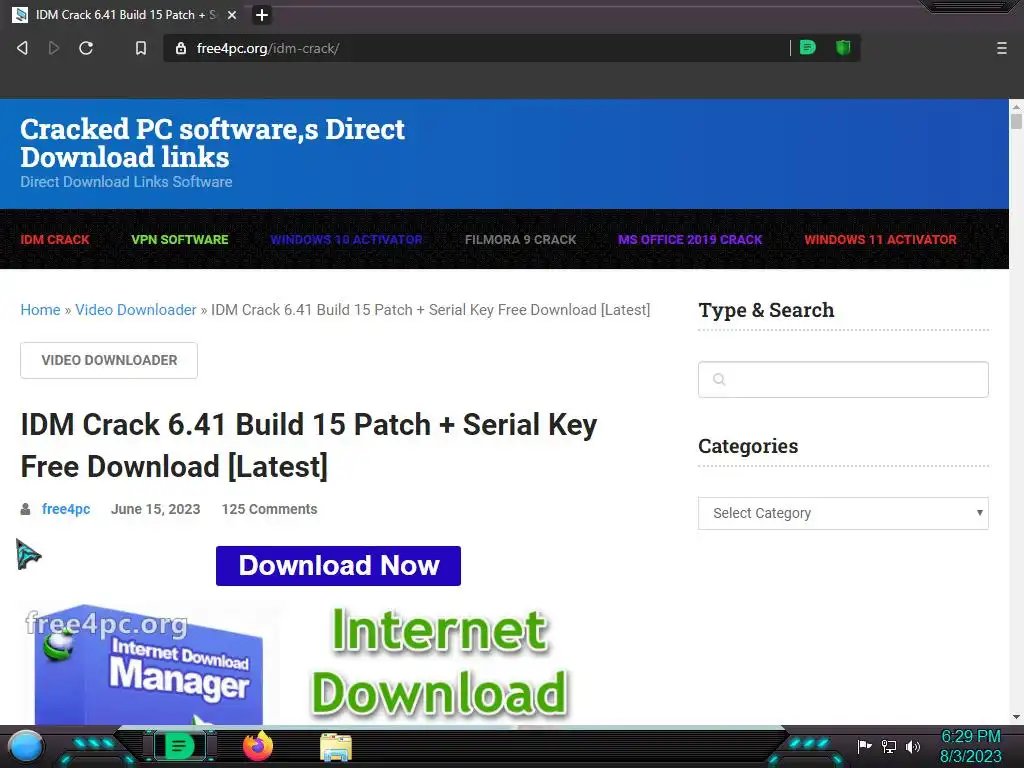Open the WINDOWS 11 ACTIVATOR menu item
Image resolution: width=1024 pixels, height=768 pixels.
880,240
